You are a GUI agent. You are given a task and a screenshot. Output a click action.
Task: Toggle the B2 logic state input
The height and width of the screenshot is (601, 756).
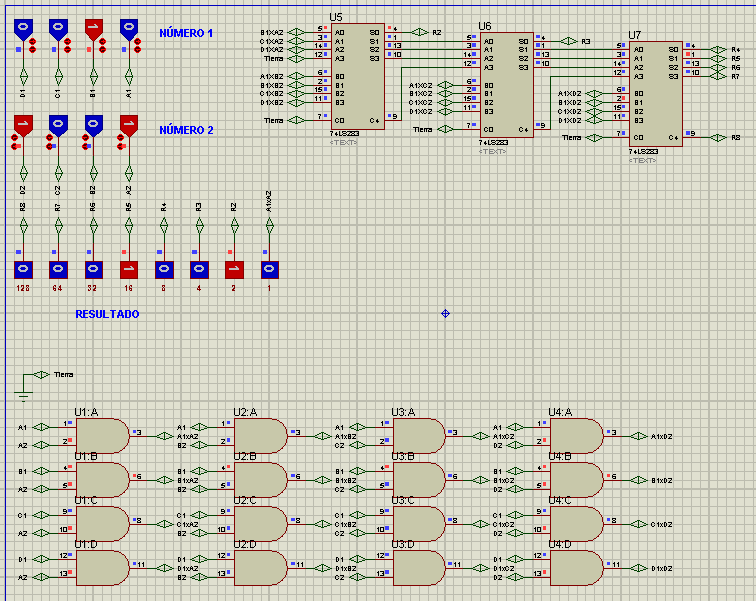click(94, 125)
